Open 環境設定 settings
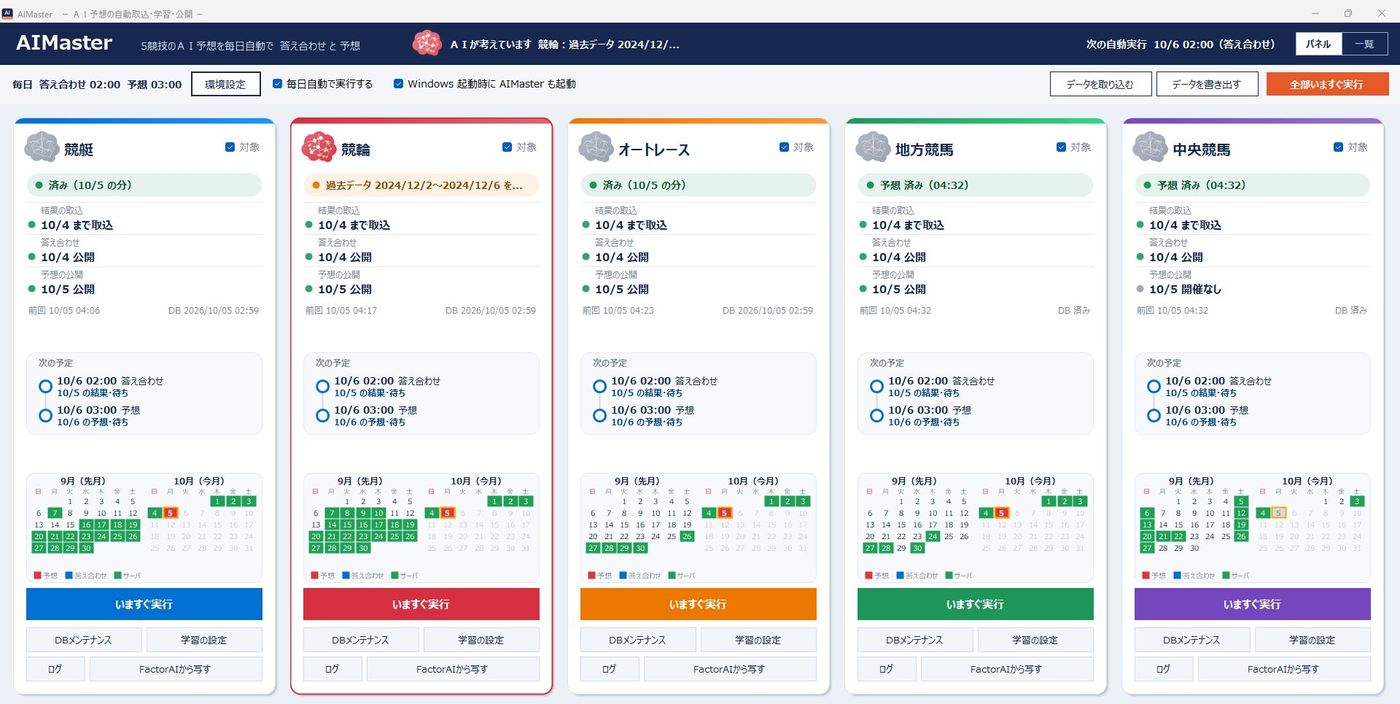The height and width of the screenshot is (704, 1400). [x=226, y=84]
